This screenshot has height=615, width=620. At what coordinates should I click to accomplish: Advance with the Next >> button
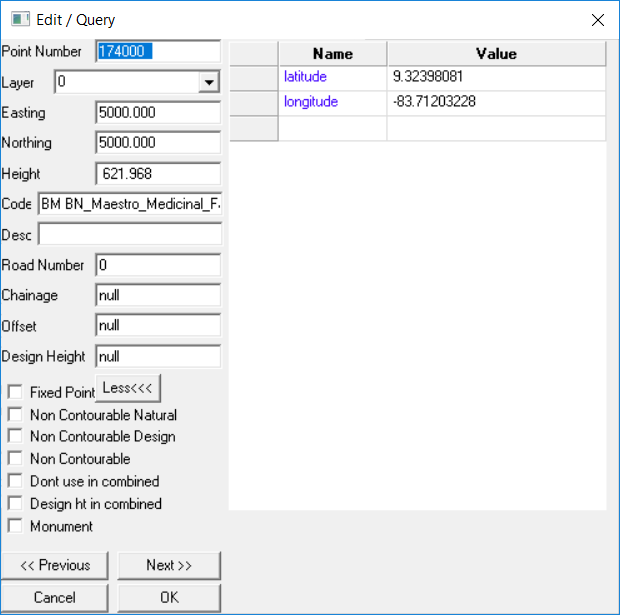[x=168, y=566]
